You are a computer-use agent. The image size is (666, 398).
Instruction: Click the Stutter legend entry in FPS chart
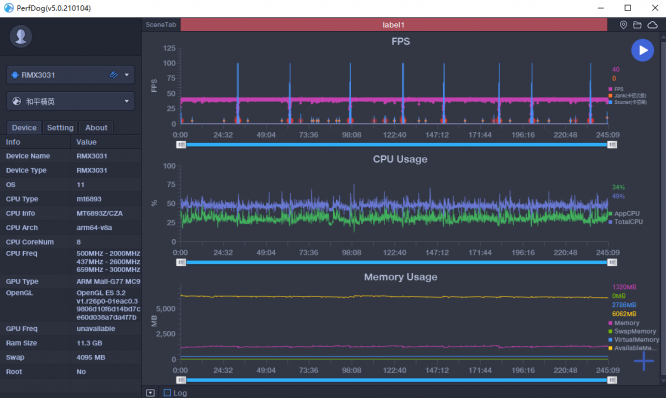point(627,102)
